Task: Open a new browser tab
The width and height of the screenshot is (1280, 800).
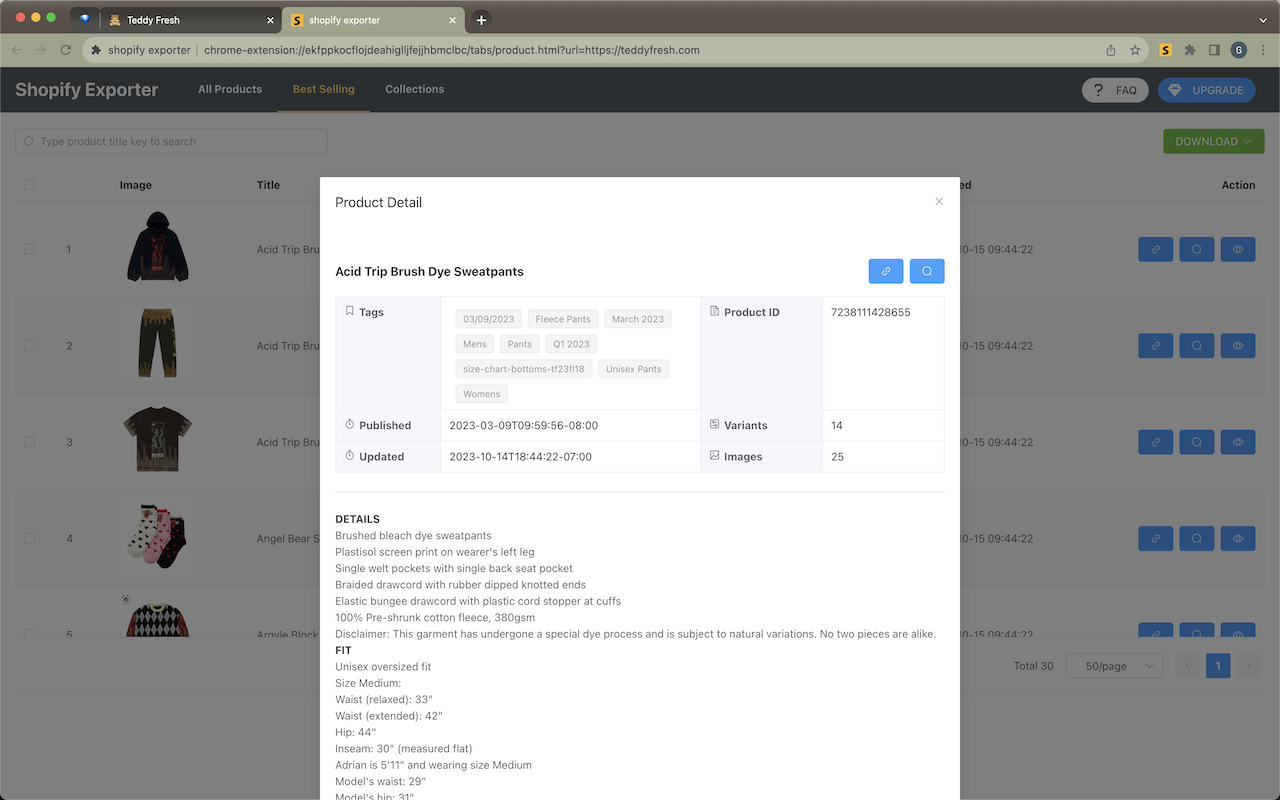Action: (481, 20)
